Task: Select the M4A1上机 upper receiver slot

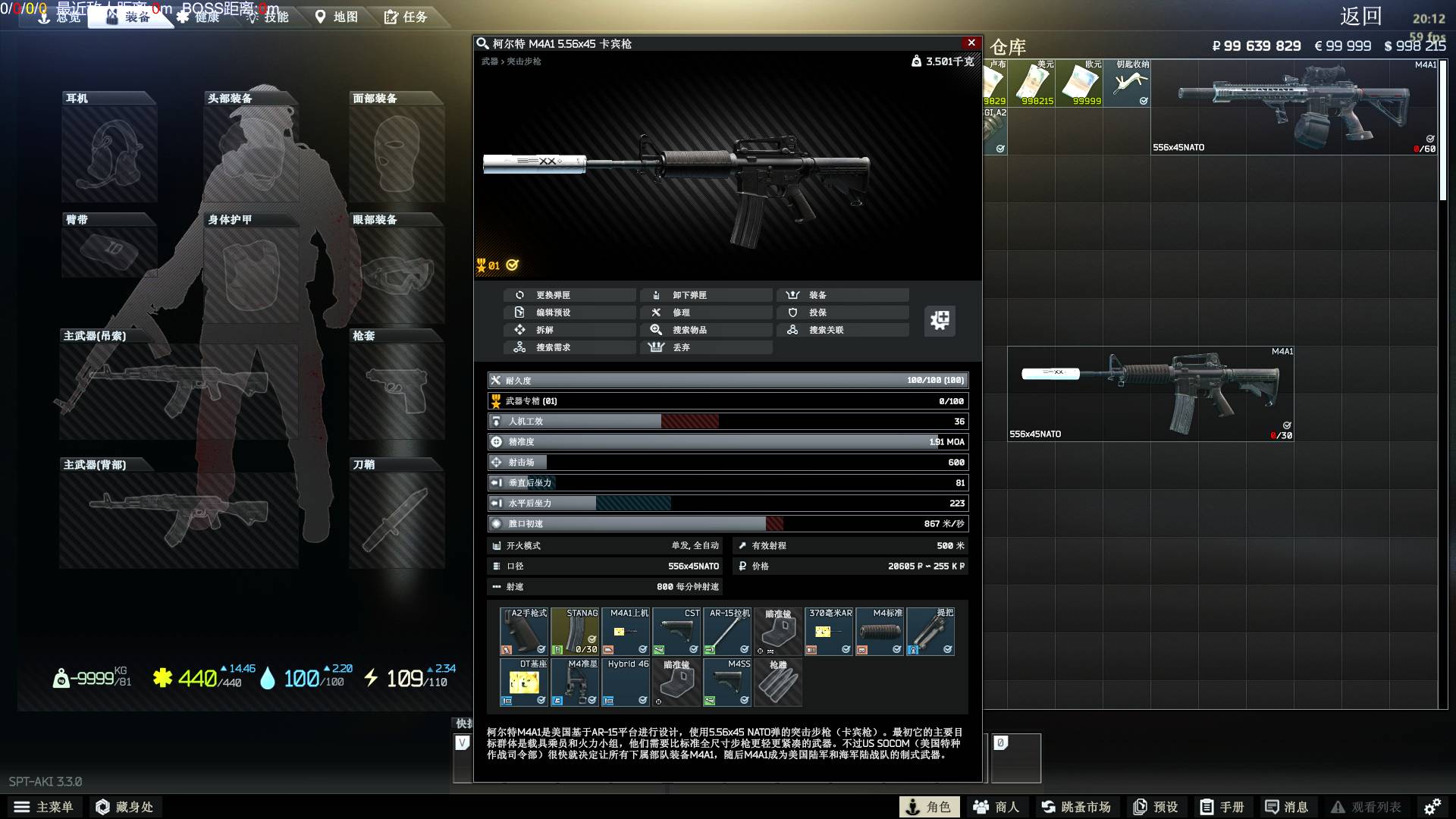Action: (626, 631)
